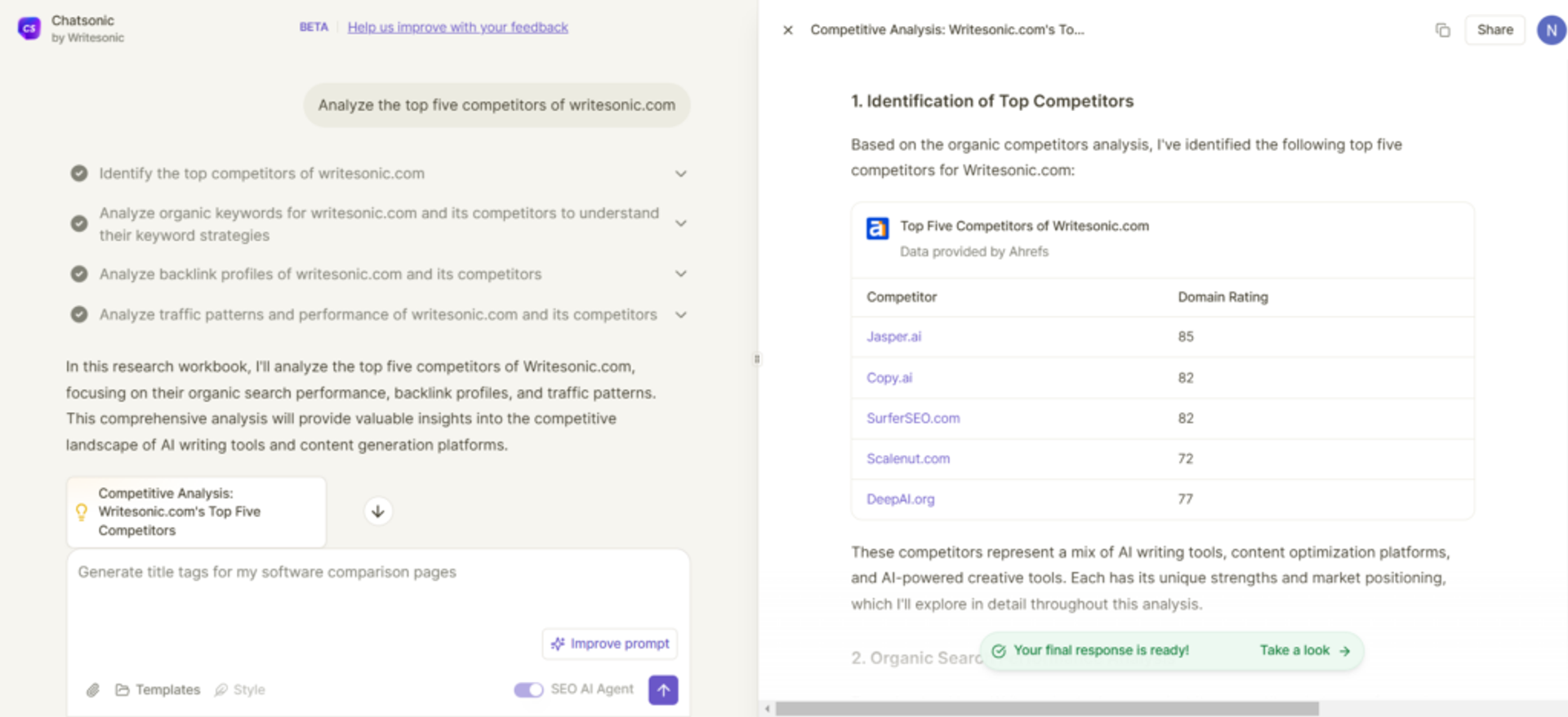Open the feedback link in header
Viewport: 1568px width, 717px height.
pyautogui.click(x=457, y=27)
